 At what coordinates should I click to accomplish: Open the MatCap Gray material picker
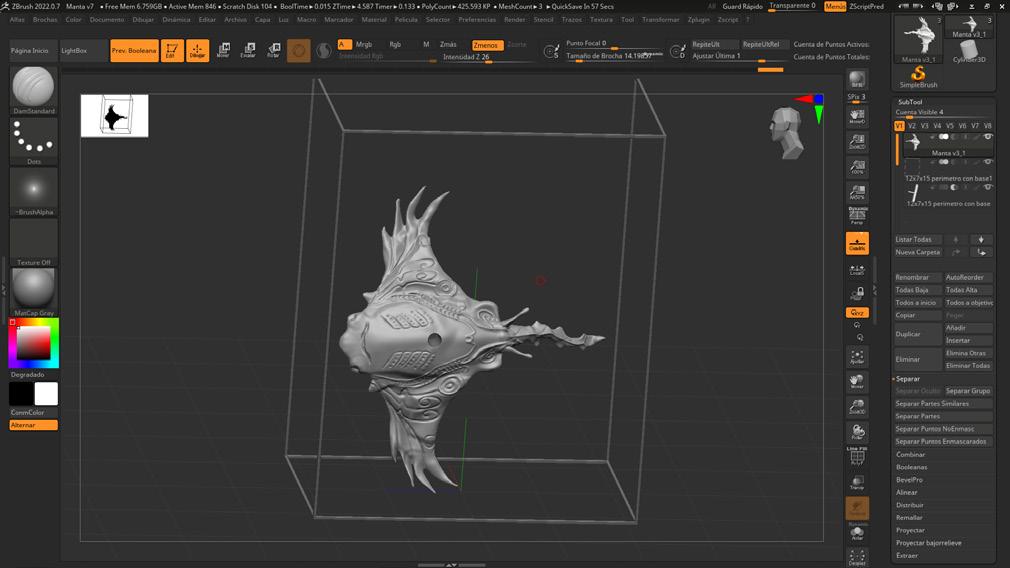tap(33, 289)
